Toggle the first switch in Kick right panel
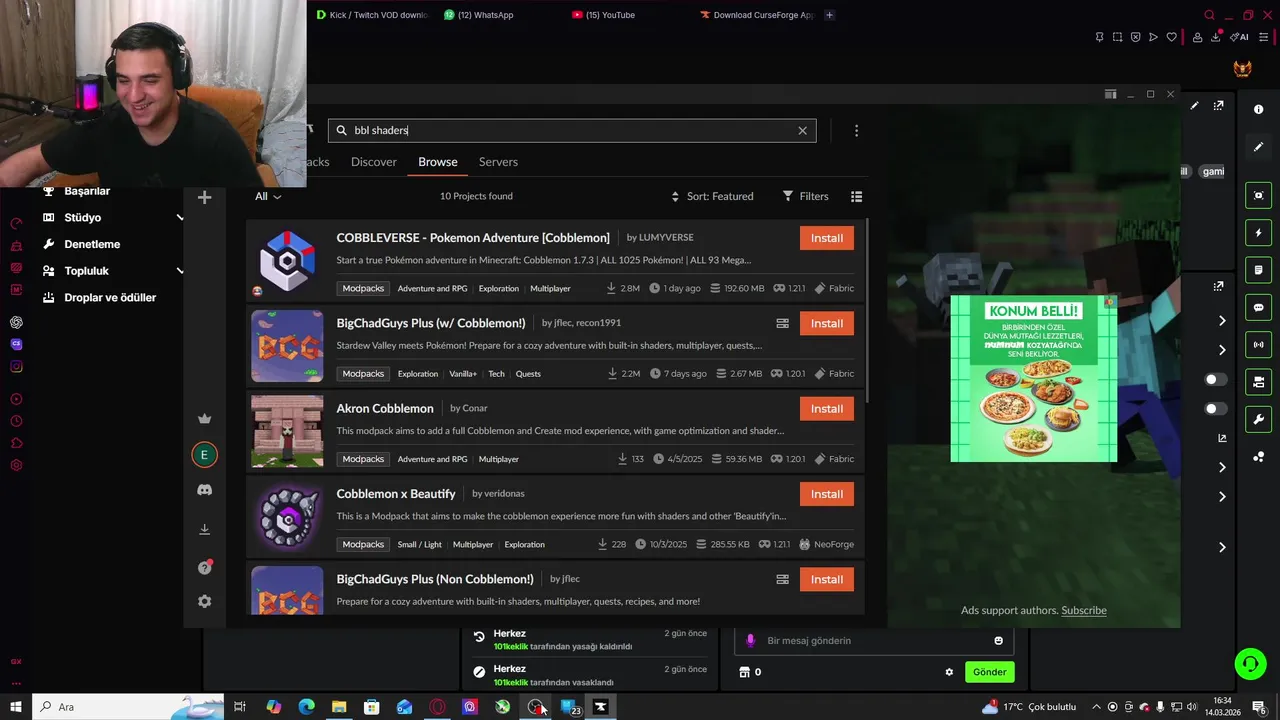This screenshot has height=720, width=1280. coord(1215,380)
